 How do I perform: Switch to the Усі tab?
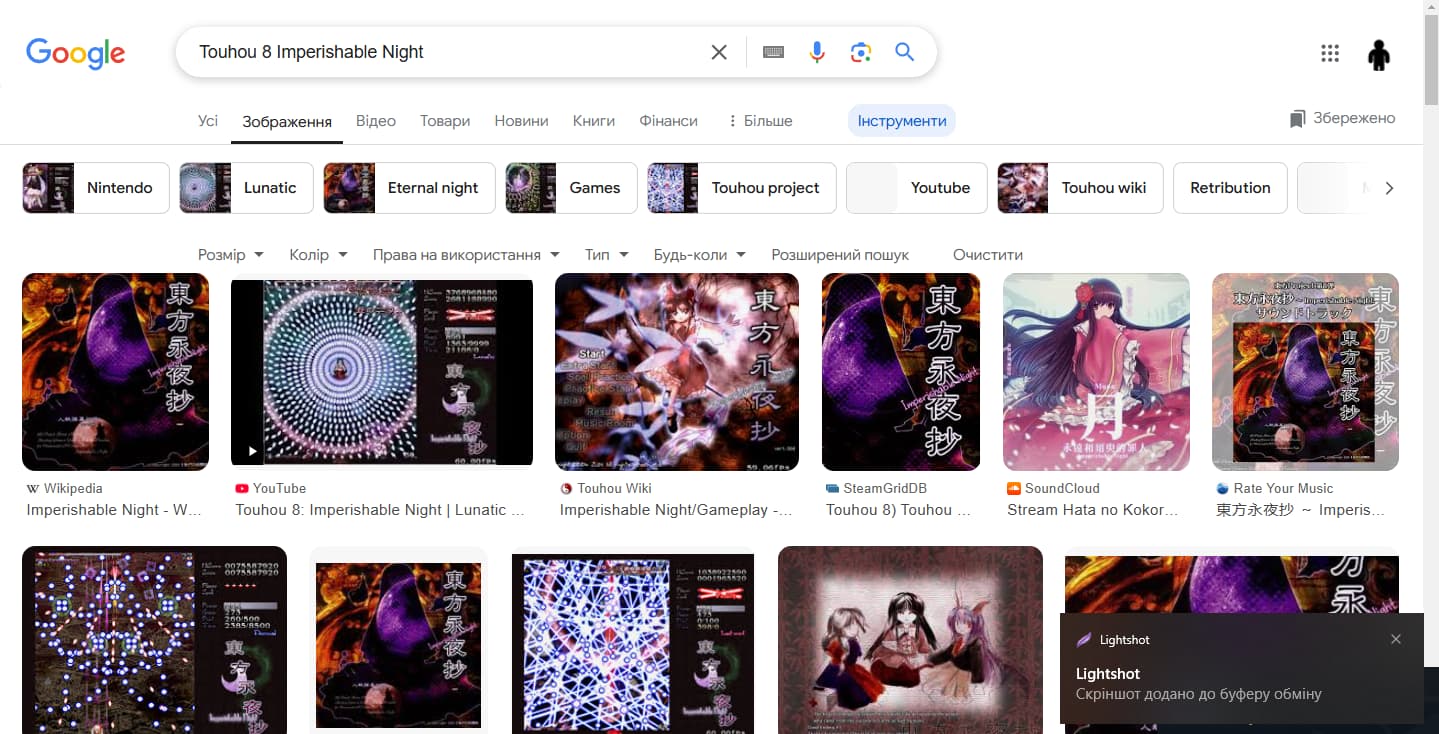click(208, 121)
